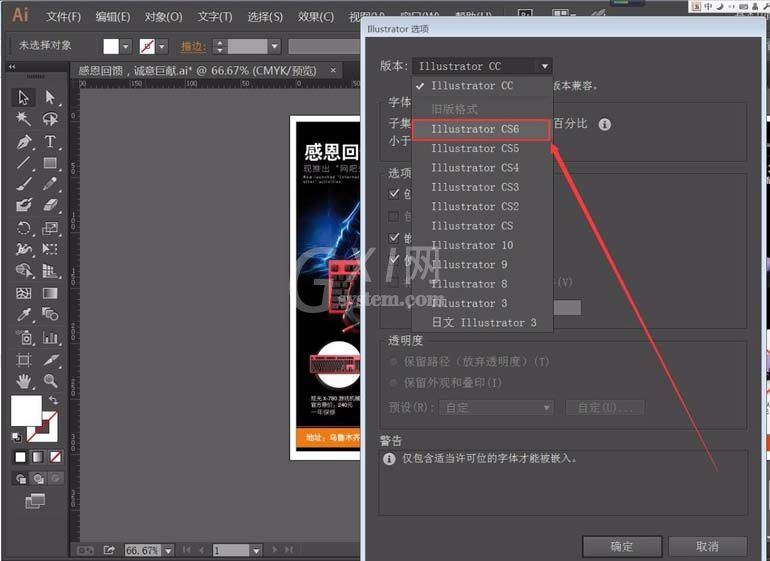Select the Rotate tool
Viewport: 770px width, 561px height.
(23, 228)
